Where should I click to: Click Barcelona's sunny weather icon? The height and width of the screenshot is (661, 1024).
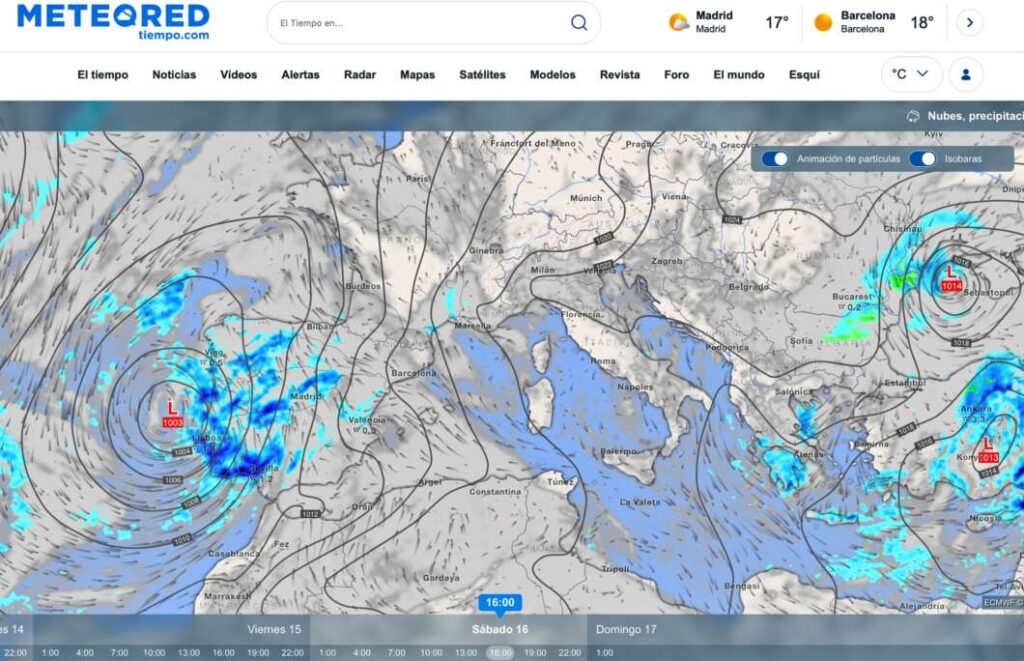click(x=823, y=22)
